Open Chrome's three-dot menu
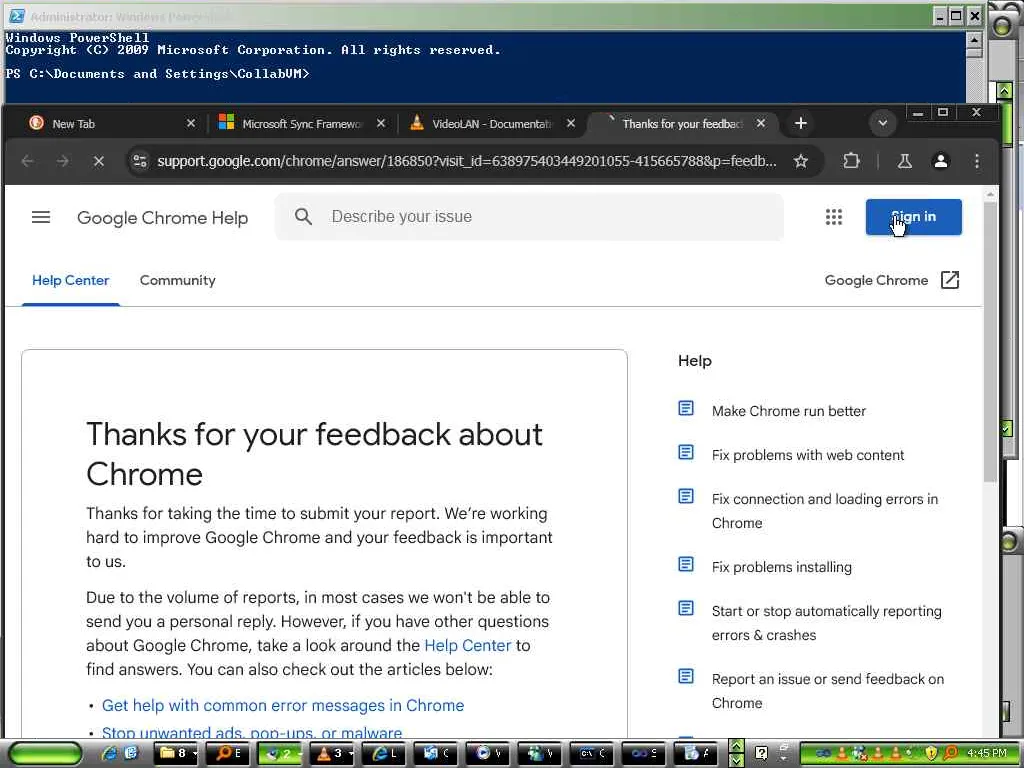 976,161
